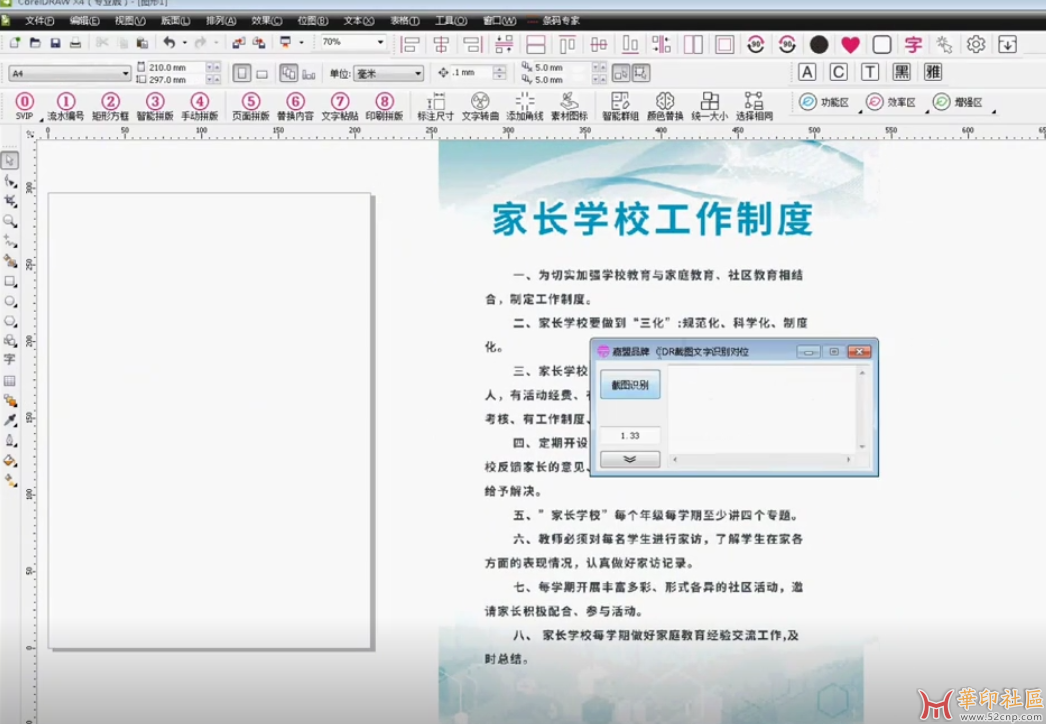Click the 文字转曲 icon
Screen dimensions: 1046x724
[480, 106]
